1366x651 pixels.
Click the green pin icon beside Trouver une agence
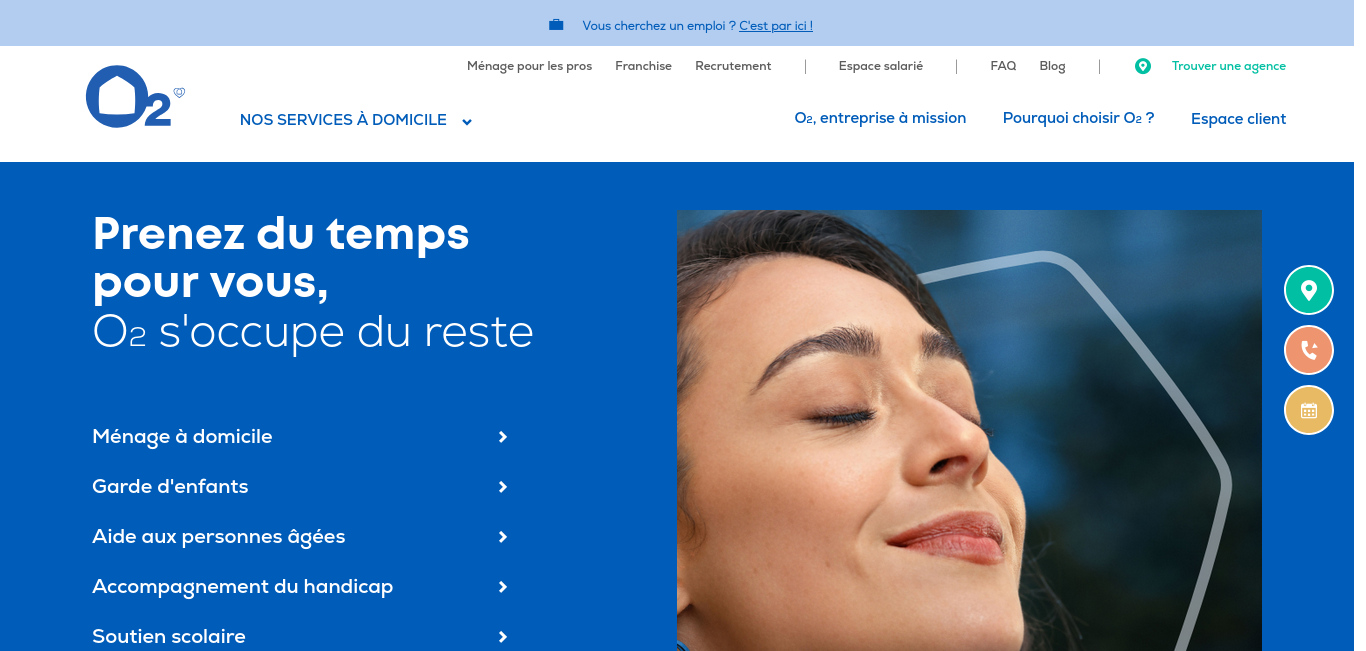[1143, 66]
